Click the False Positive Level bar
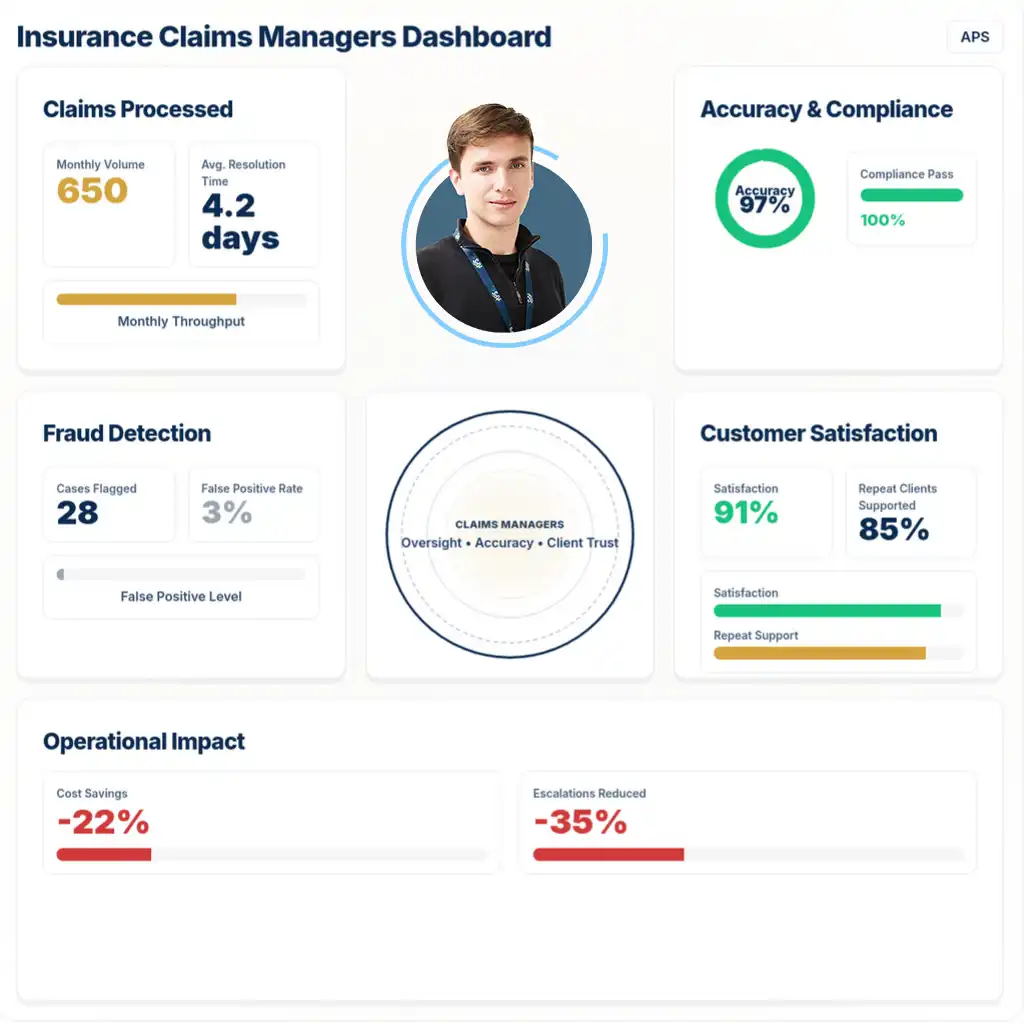The image size is (1024, 1024). pyautogui.click(x=181, y=575)
